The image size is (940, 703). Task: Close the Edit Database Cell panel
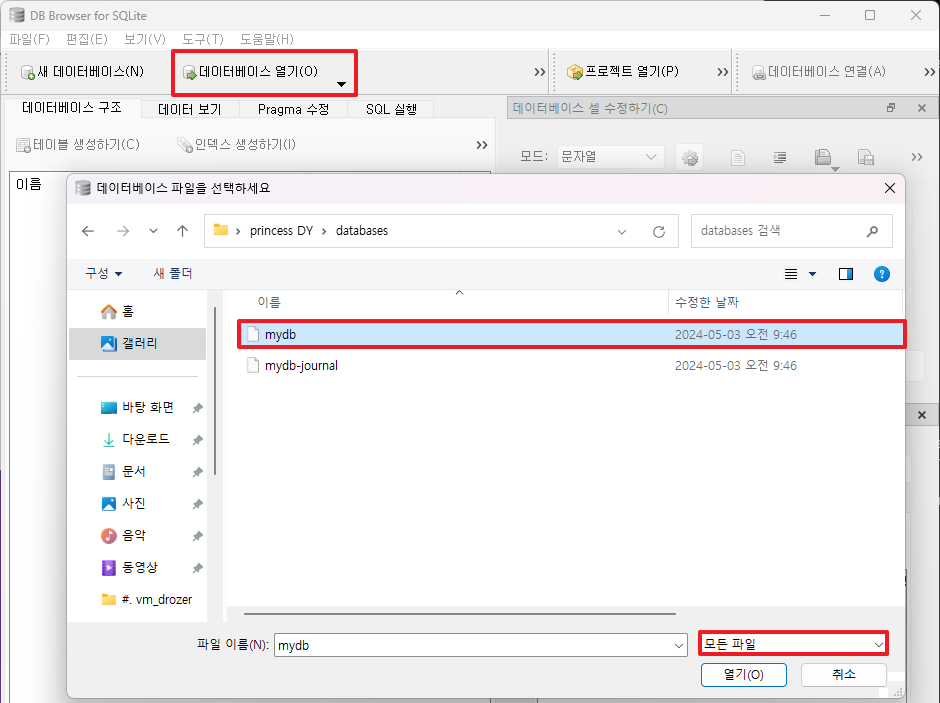point(922,108)
